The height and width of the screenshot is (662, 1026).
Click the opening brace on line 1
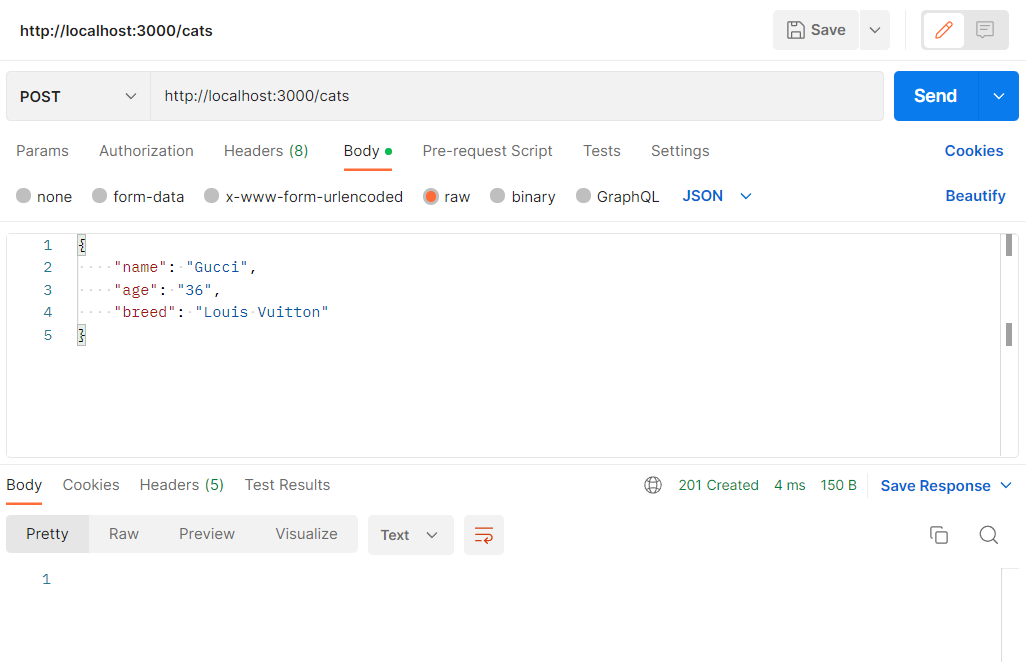[x=81, y=245]
